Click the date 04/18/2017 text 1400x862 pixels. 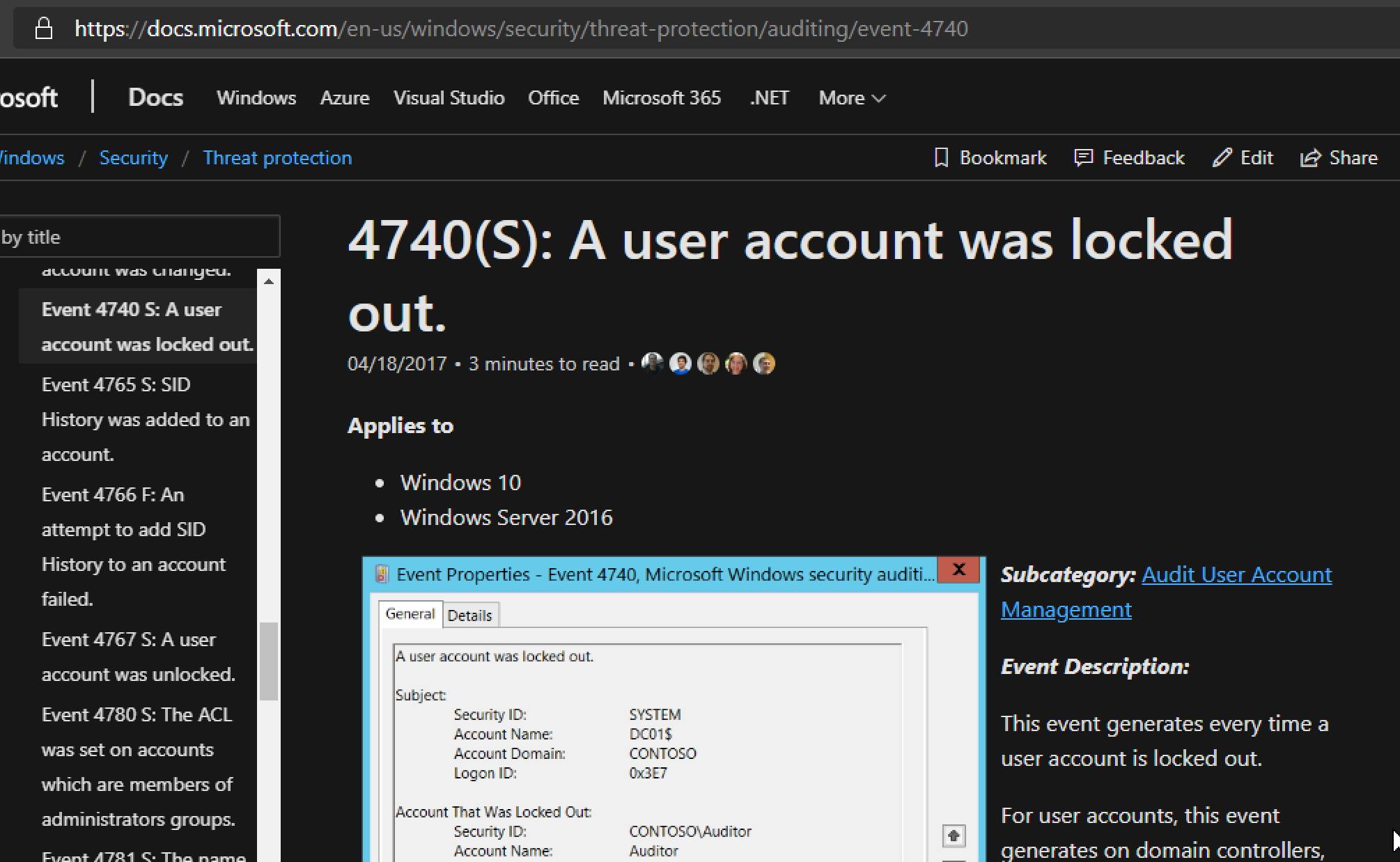coord(397,363)
